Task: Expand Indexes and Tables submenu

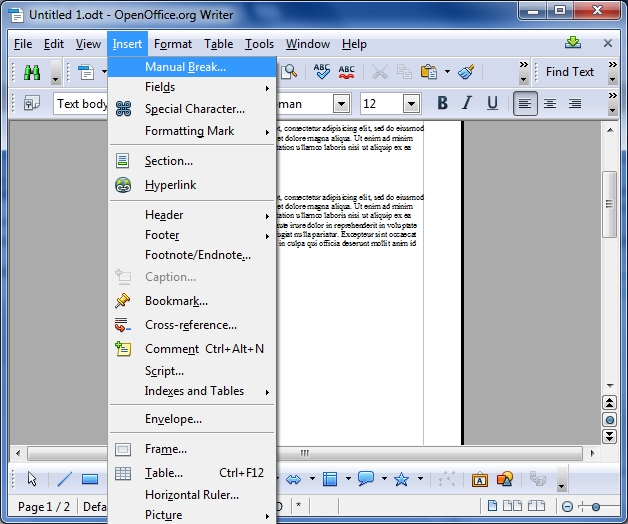Action: click(x=192, y=391)
